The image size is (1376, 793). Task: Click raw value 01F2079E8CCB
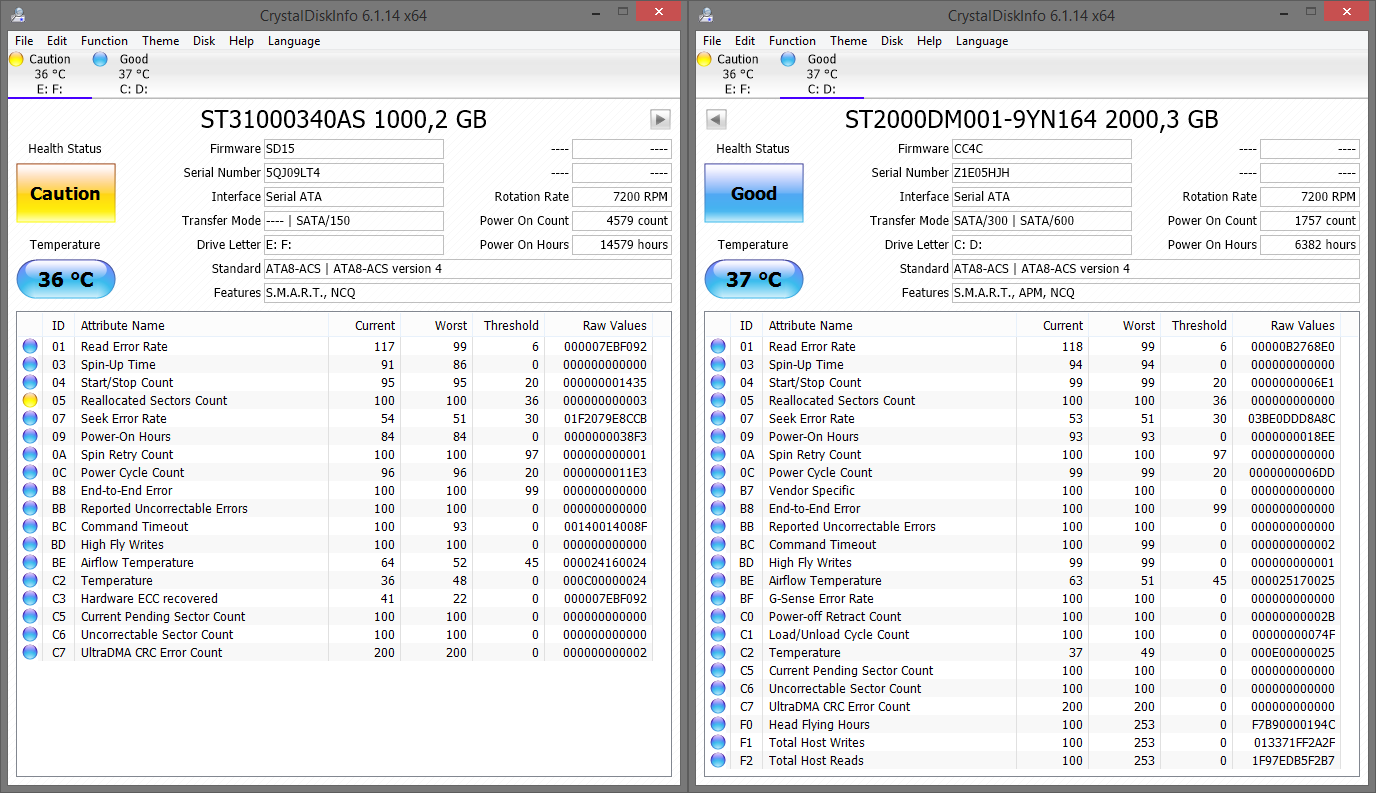(x=605, y=418)
